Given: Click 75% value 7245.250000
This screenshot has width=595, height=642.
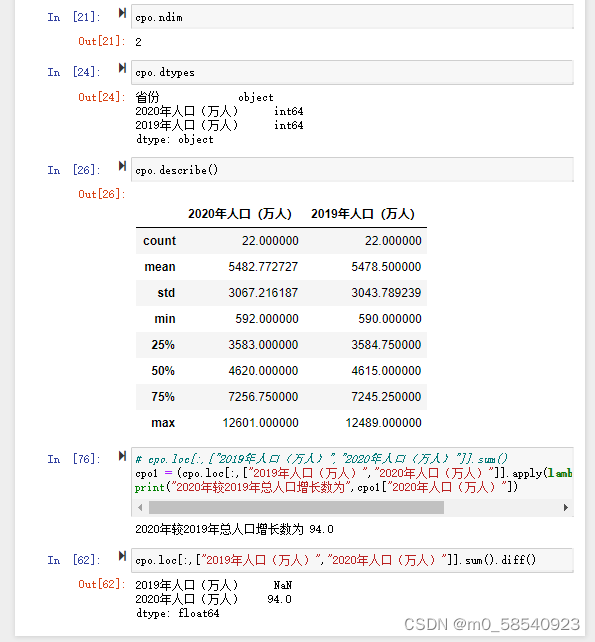Looking at the screenshot, I should 386,397.
